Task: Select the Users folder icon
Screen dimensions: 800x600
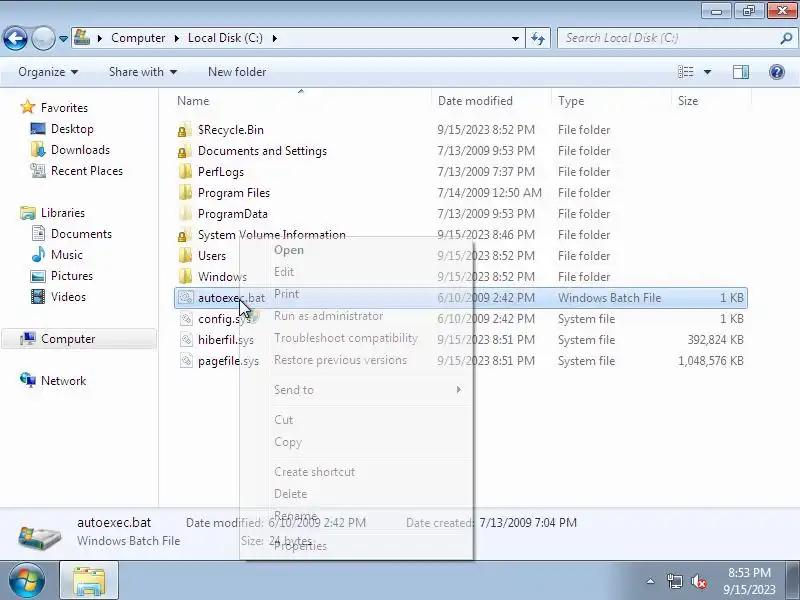Action: [185, 255]
